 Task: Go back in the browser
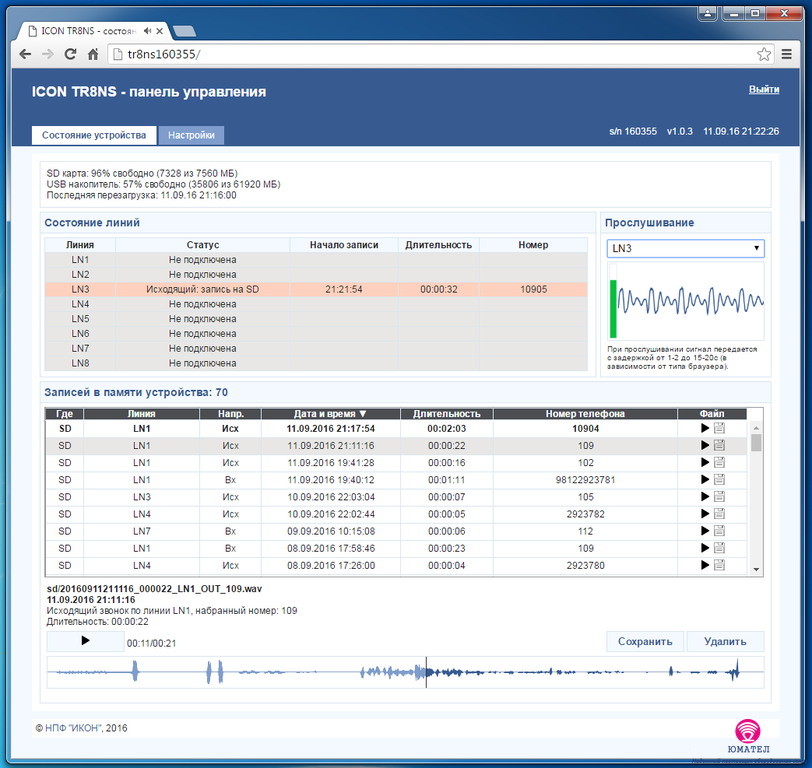pyautogui.click(x=25, y=54)
